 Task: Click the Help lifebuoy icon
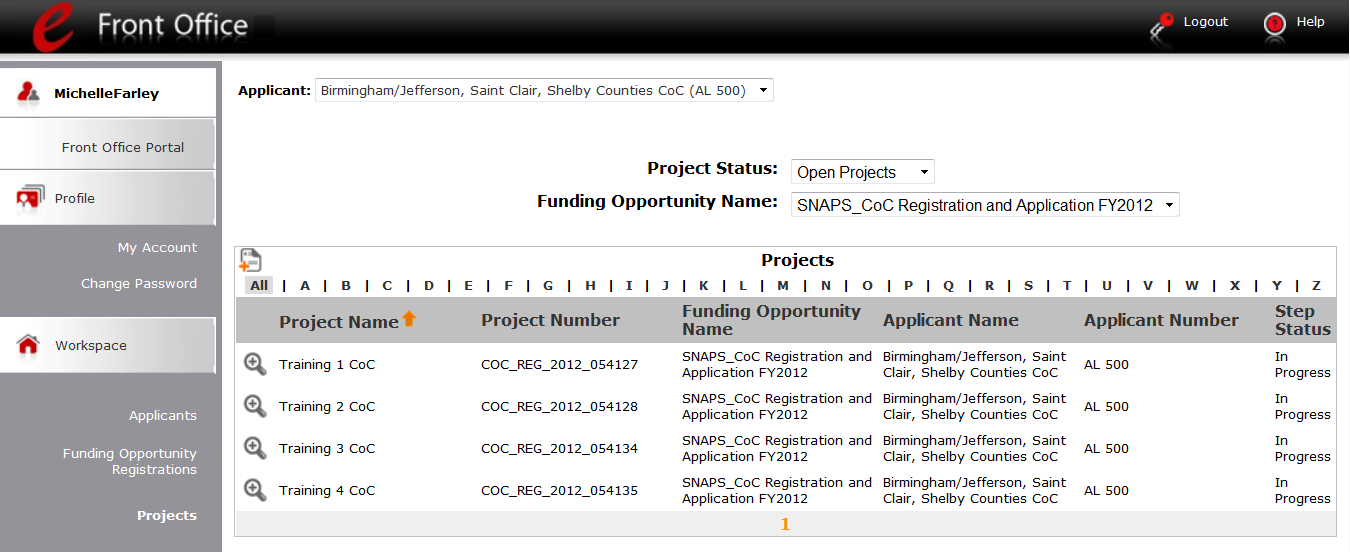(1274, 24)
